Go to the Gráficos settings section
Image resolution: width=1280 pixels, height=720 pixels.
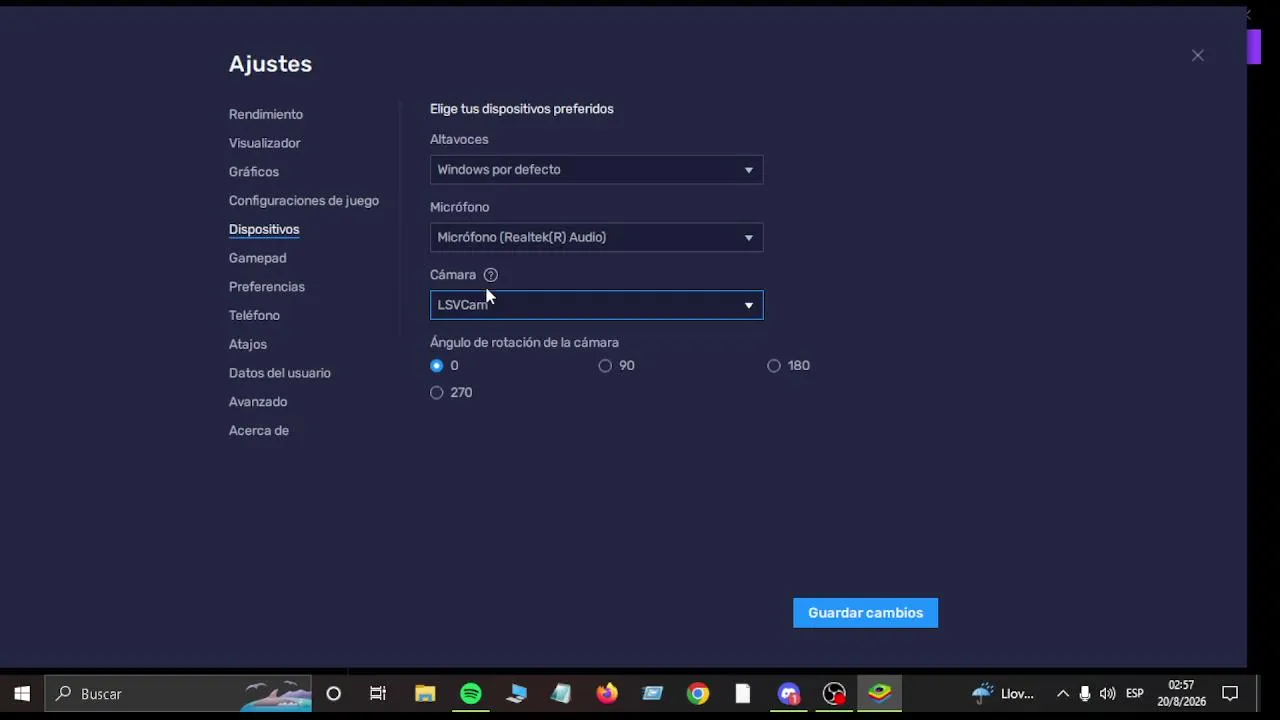(253, 172)
